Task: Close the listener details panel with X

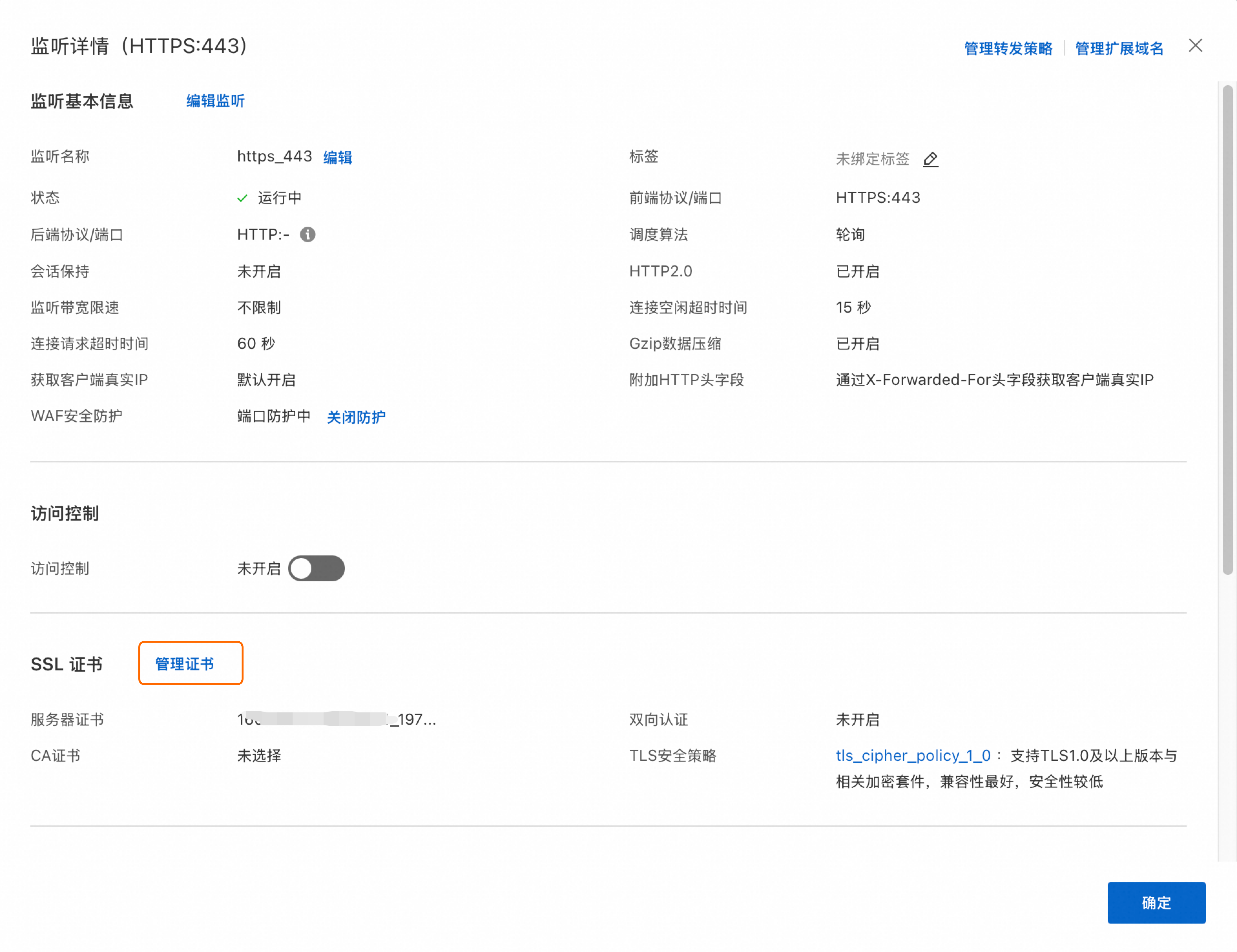Action: pyautogui.click(x=1195, y=46)
